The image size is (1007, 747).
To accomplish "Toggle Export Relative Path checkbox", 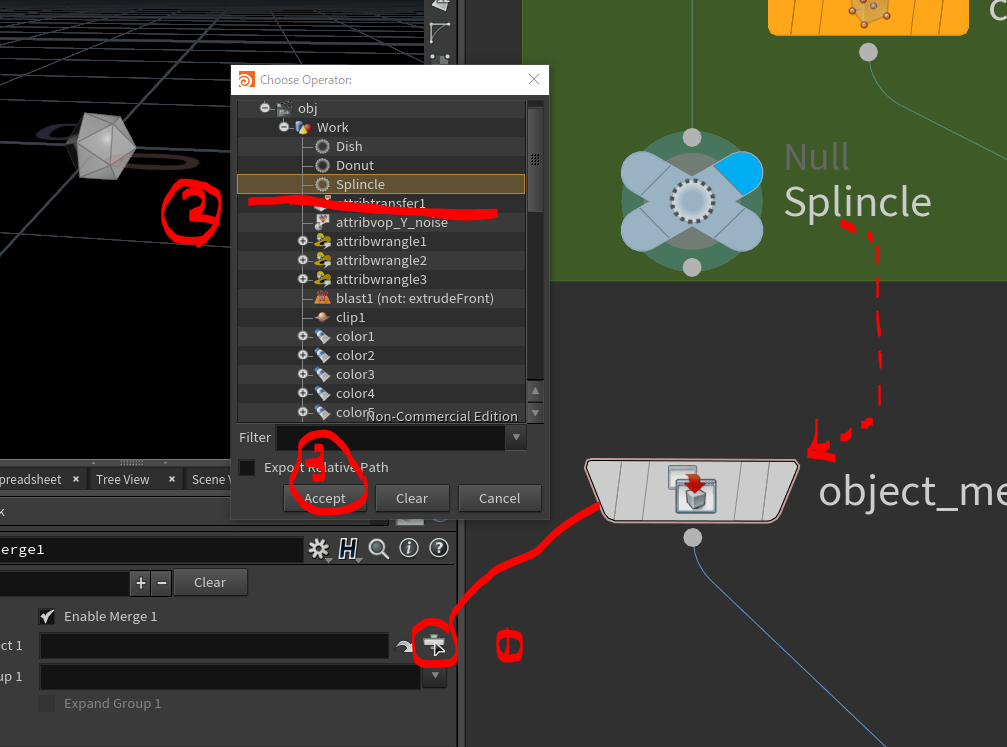I will (247, 468).
